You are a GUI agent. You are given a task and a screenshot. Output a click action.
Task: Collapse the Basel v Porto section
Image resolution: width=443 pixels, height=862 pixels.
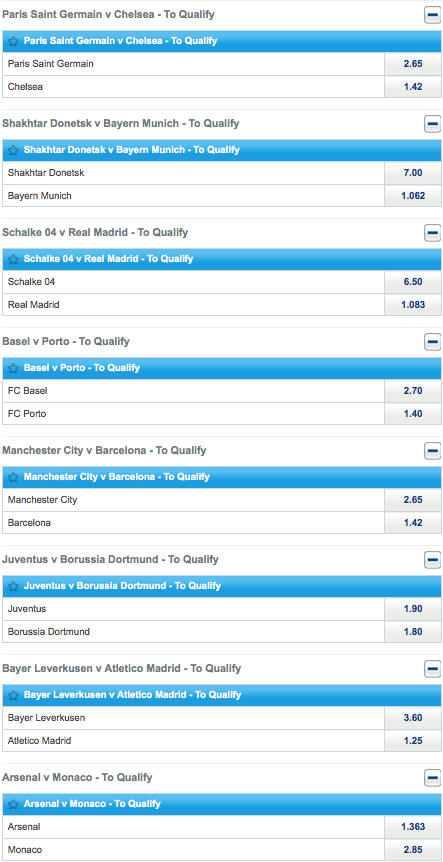(433, 342)
